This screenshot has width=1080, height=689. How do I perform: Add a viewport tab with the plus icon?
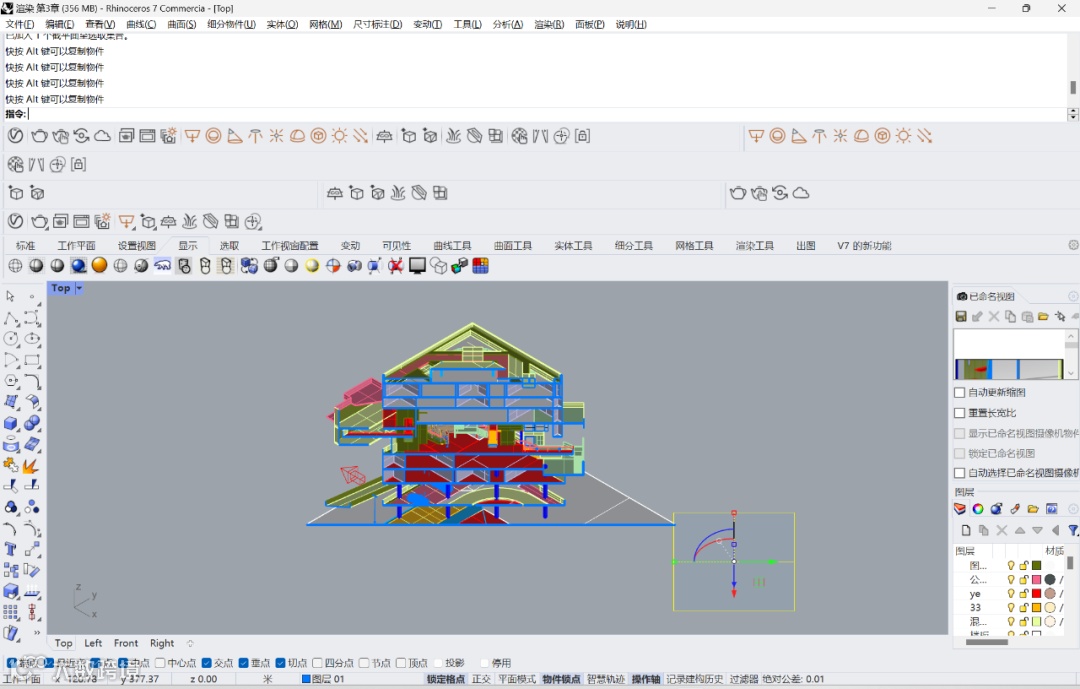(x=190, y=644)
